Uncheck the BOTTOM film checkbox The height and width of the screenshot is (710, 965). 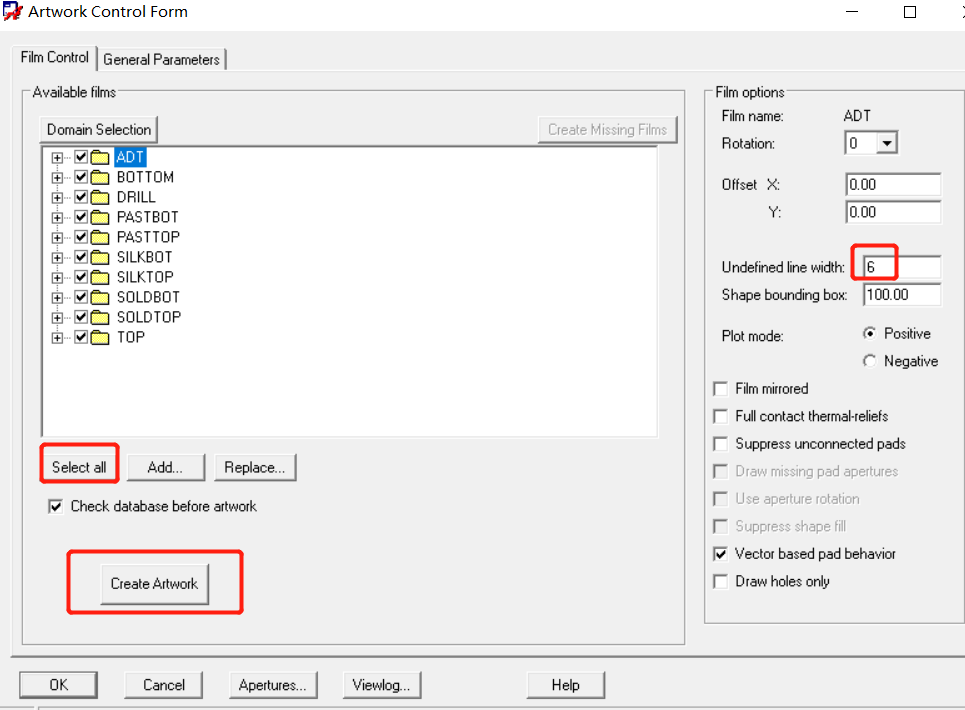click(81, 177)
